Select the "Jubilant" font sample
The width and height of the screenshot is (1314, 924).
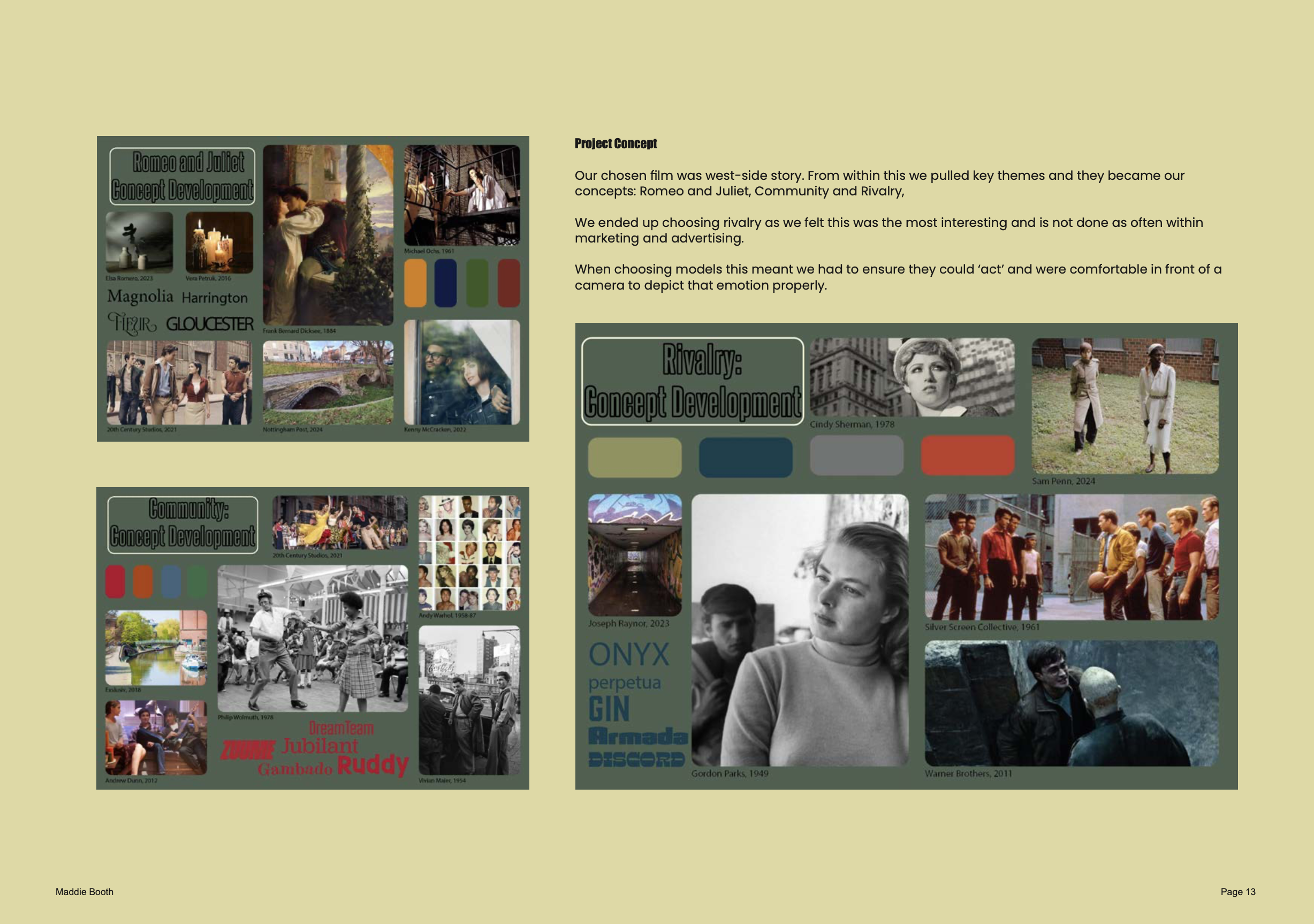[320, 746]
